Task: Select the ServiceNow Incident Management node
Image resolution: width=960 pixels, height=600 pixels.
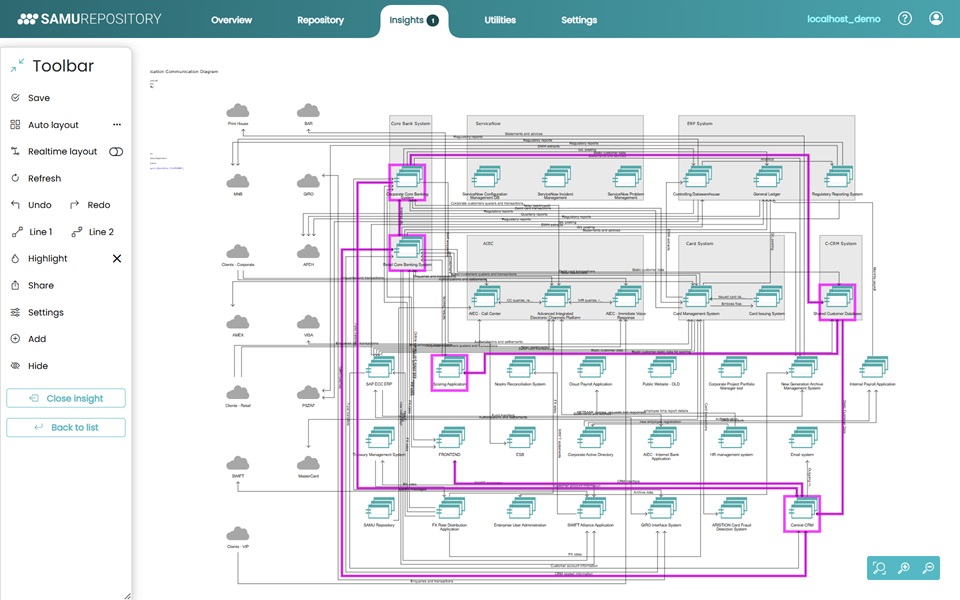Action: click(556, 178)
